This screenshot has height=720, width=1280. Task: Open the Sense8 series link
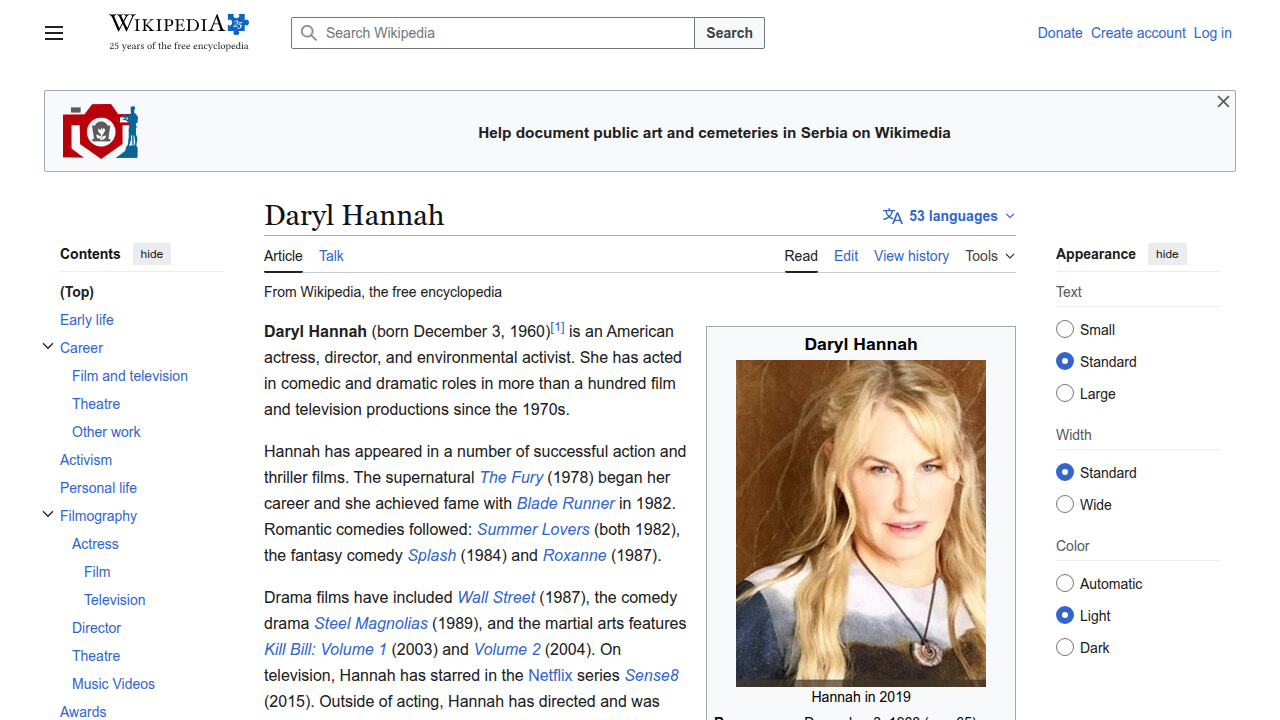point(652,675)
